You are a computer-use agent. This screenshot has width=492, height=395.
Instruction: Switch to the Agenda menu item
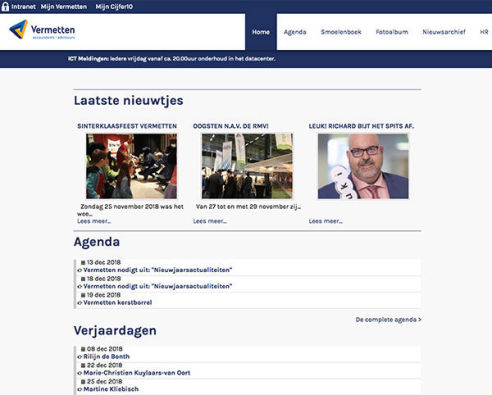pyautogui.click(x=295, y=32)
